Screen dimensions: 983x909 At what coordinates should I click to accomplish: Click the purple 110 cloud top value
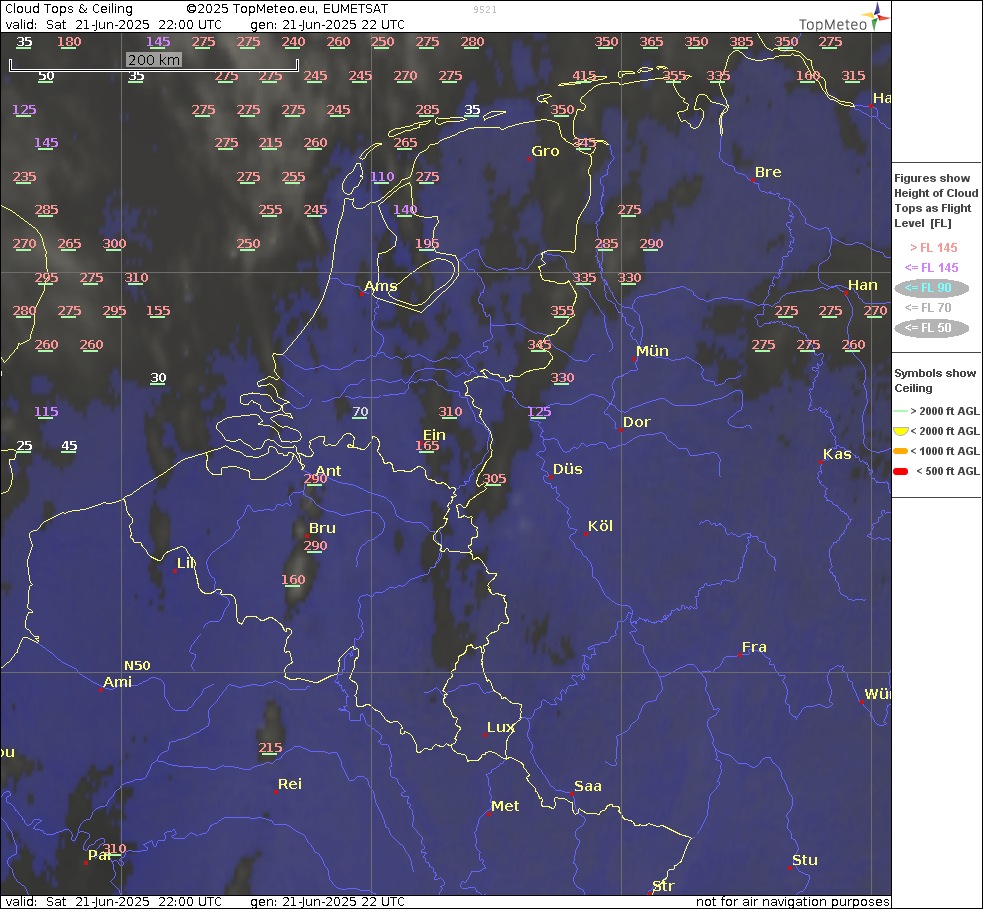pos(382,176)
